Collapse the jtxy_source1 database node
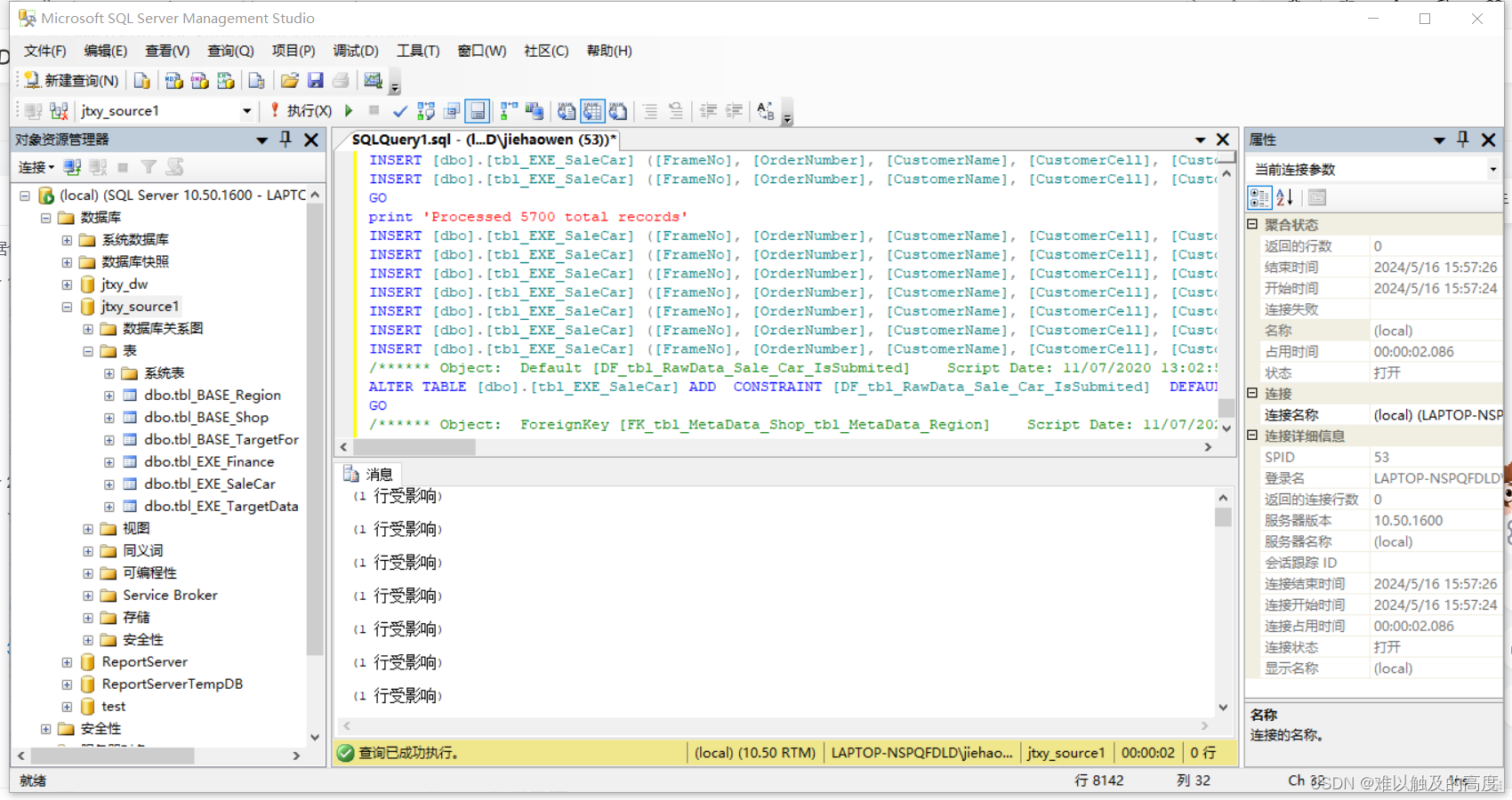 coord(67,307)
